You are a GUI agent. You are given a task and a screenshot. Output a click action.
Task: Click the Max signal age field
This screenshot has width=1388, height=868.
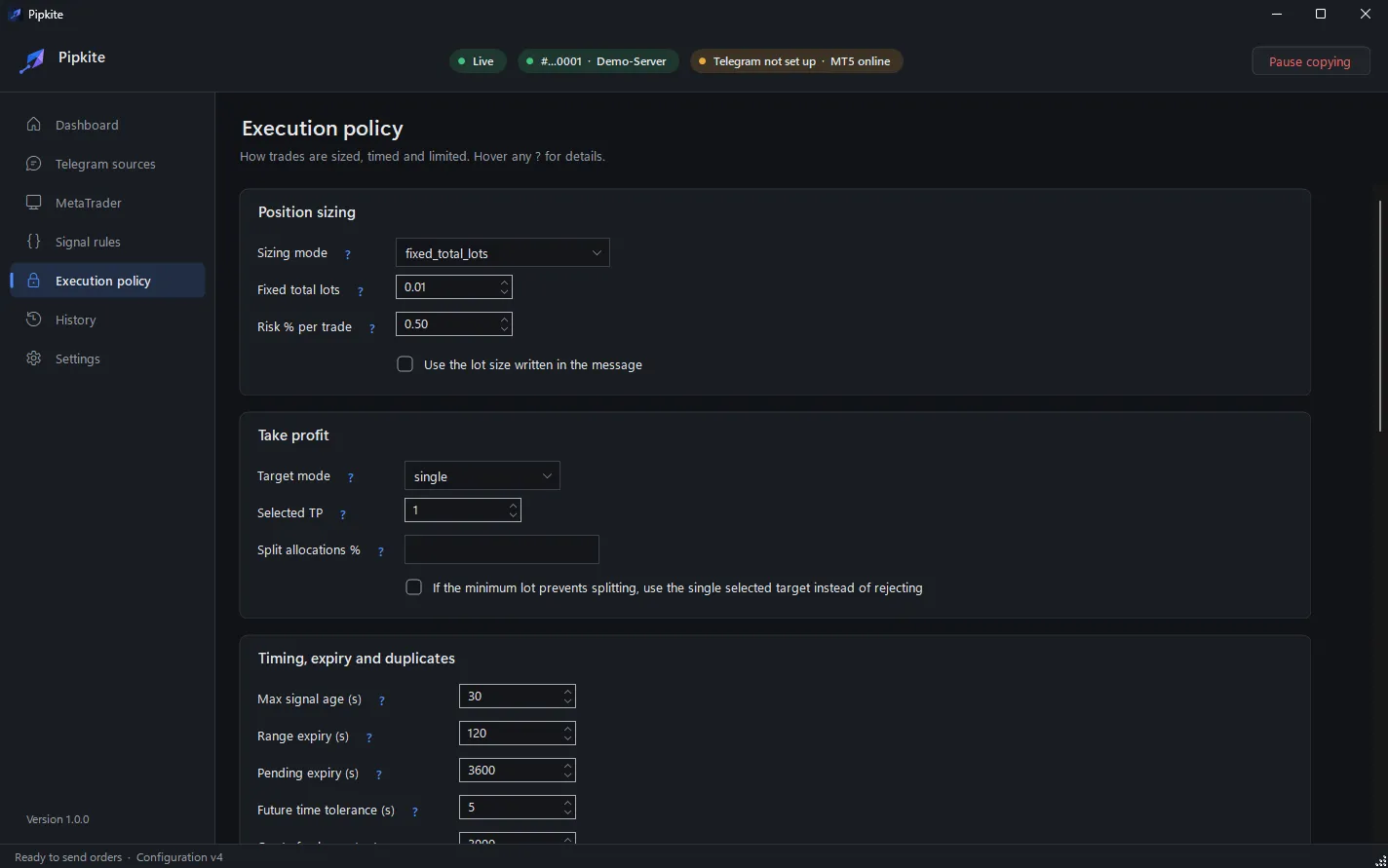coord(518,697)
